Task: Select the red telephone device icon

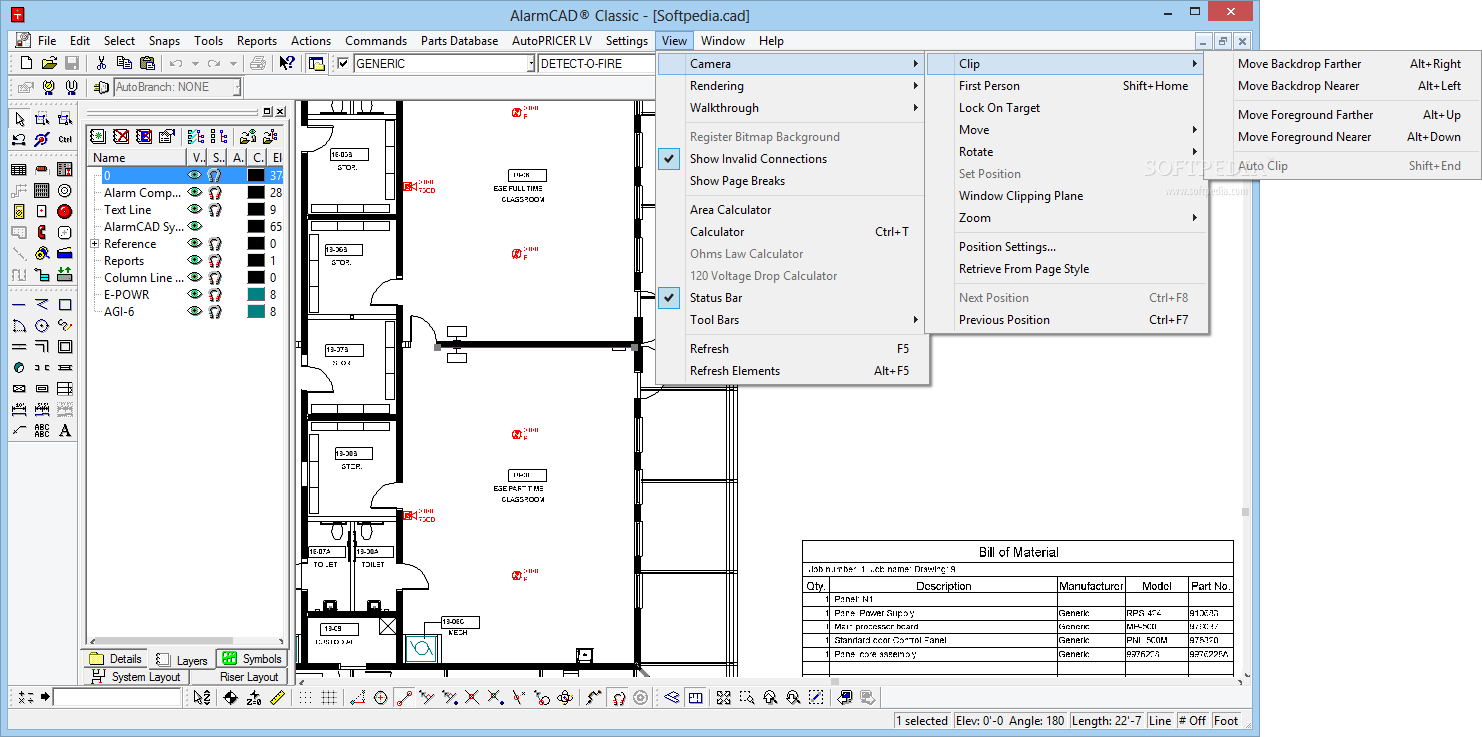Action: point(42,232)
